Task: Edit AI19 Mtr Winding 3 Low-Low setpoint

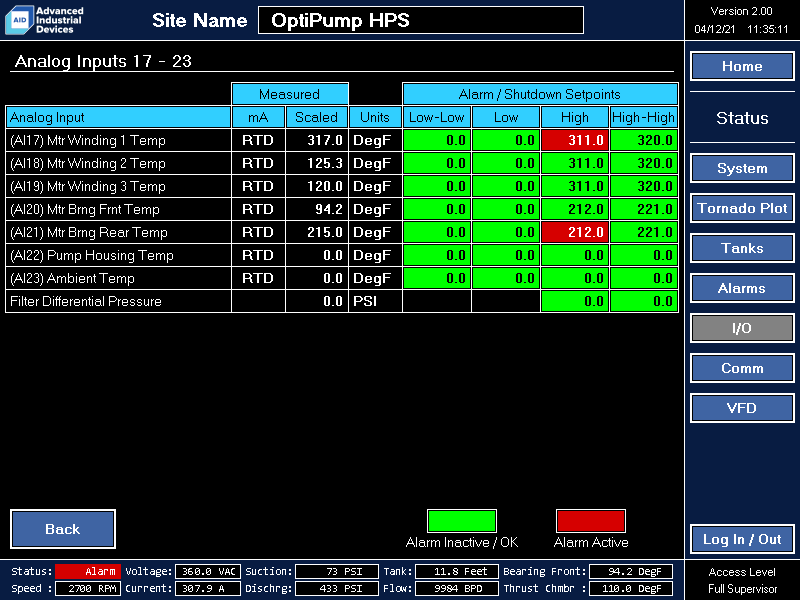Action: coord(437,186)
